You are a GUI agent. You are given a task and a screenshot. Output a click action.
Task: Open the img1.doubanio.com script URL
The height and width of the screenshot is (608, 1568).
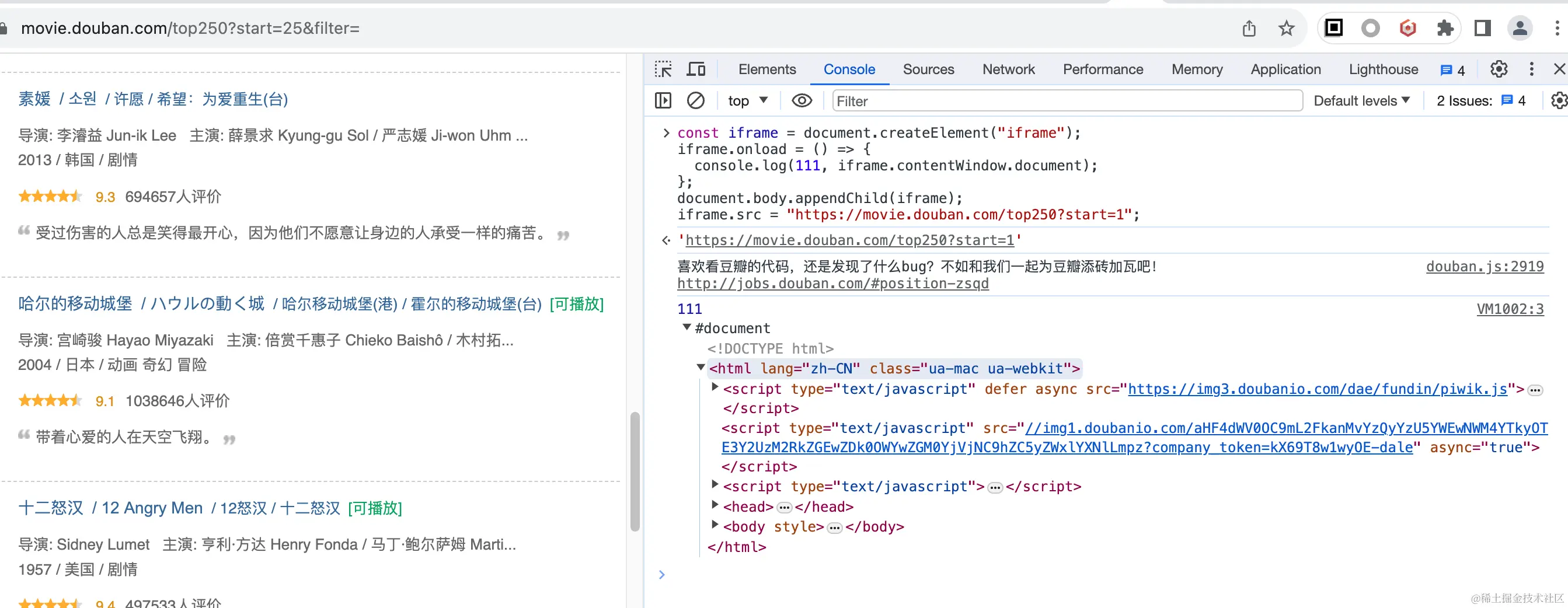click(x=1135, y=438)
